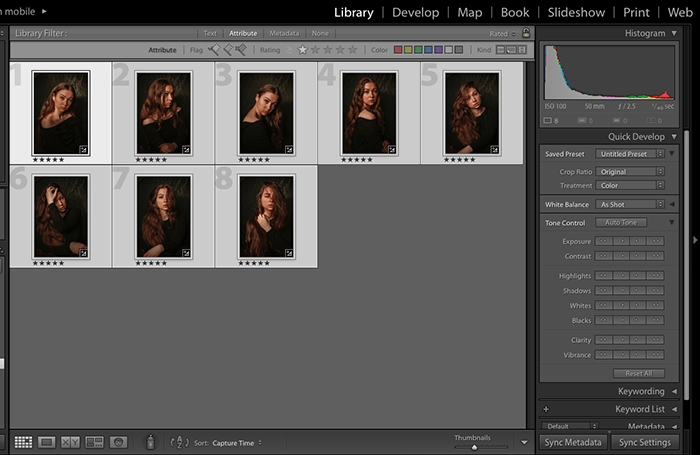Open Compare view (X|Y)
The width and height of the screenshot is (700, 455).
pyautogui.click(x=71, y=442)
